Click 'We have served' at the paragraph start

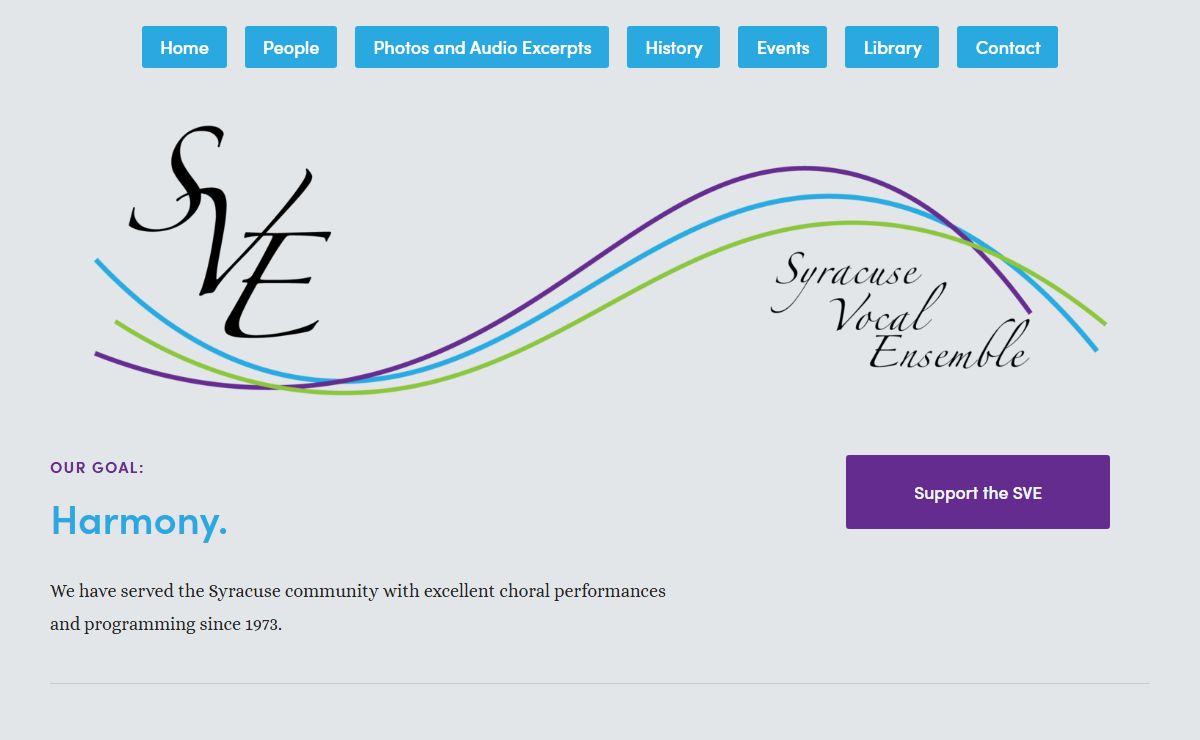[x=112, y=591]
